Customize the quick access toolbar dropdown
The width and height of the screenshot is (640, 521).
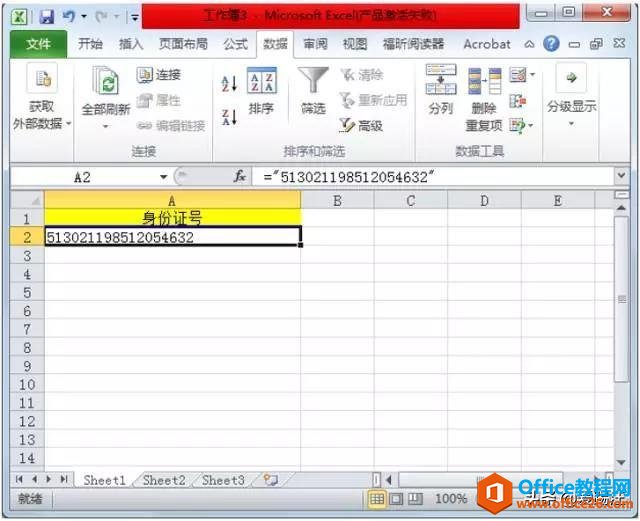click(134, 17)
